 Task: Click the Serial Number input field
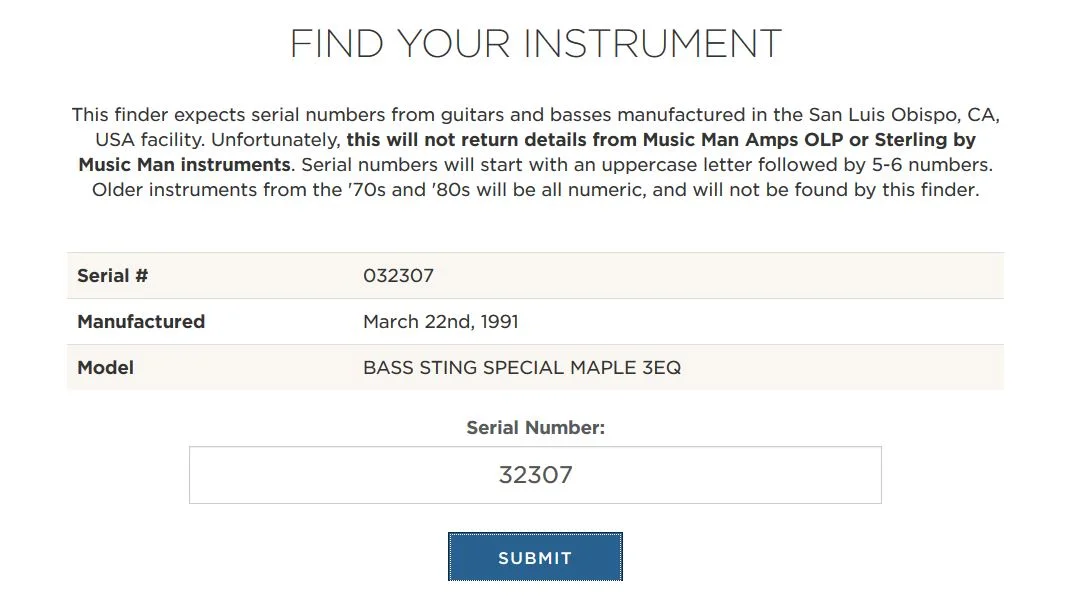535,475
